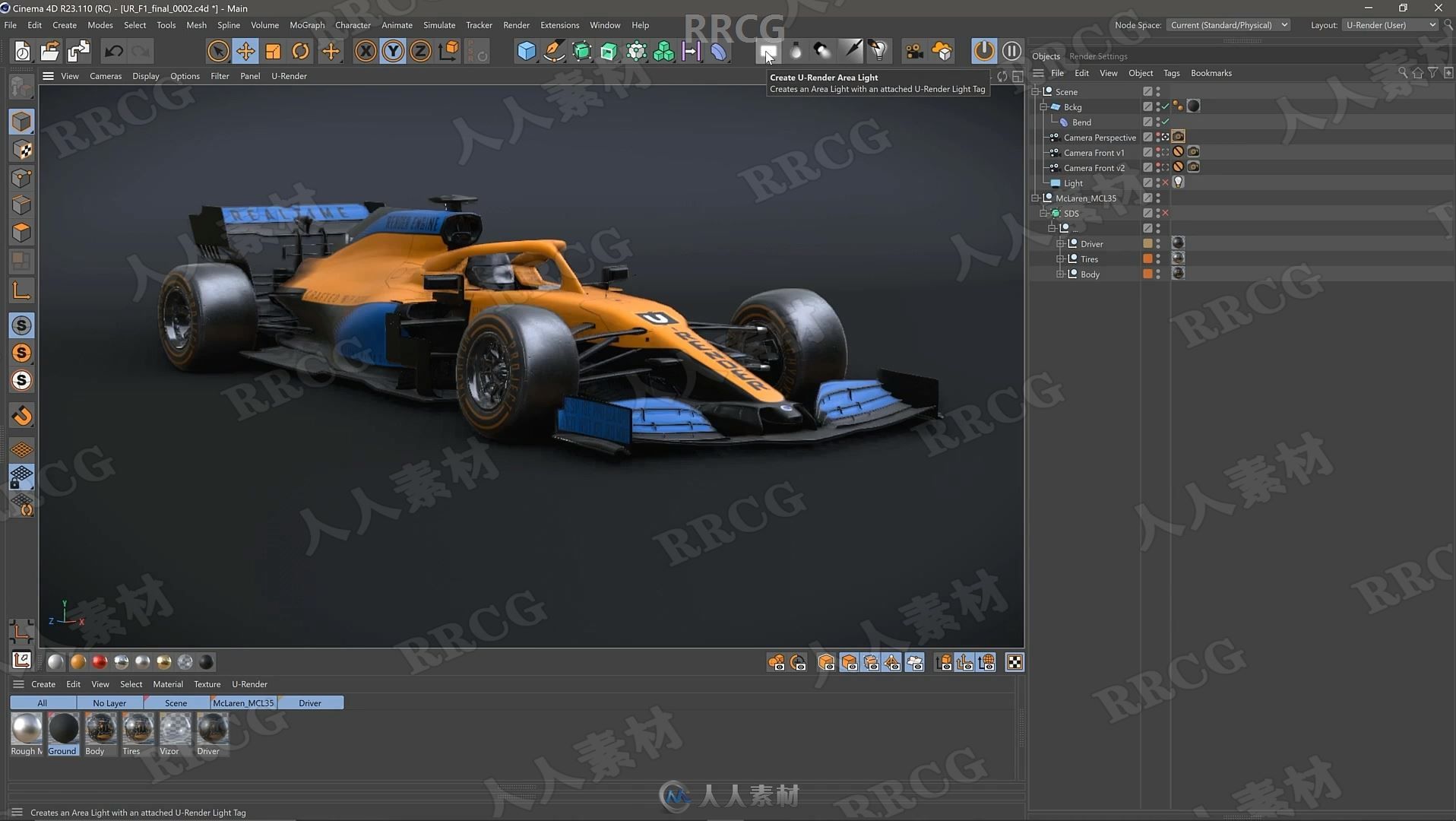Click the U-Render pause button icon
Viewport: 1456px width, 821px height.
1011,52
